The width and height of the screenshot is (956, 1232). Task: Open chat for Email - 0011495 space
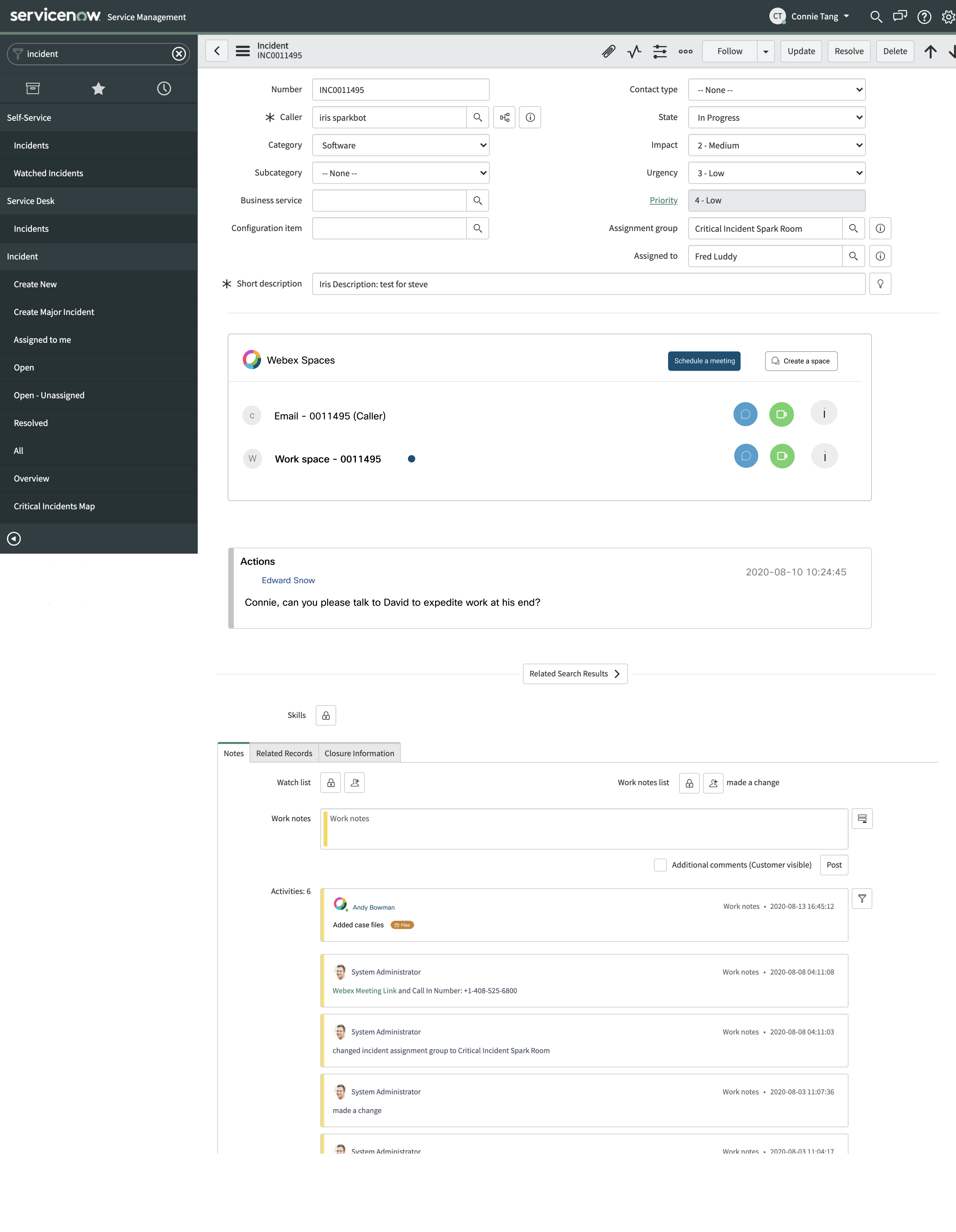click(x=745, y=414)
